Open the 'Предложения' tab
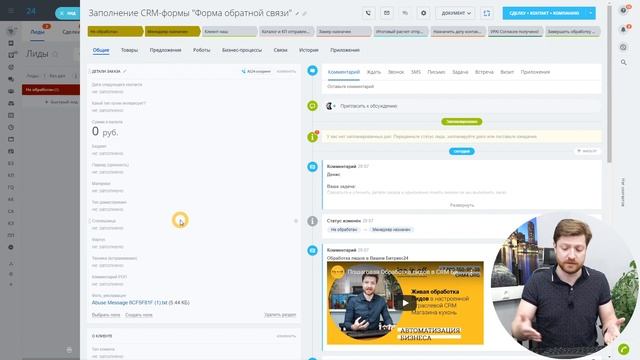The image size is (640, 360). (165, 50)
